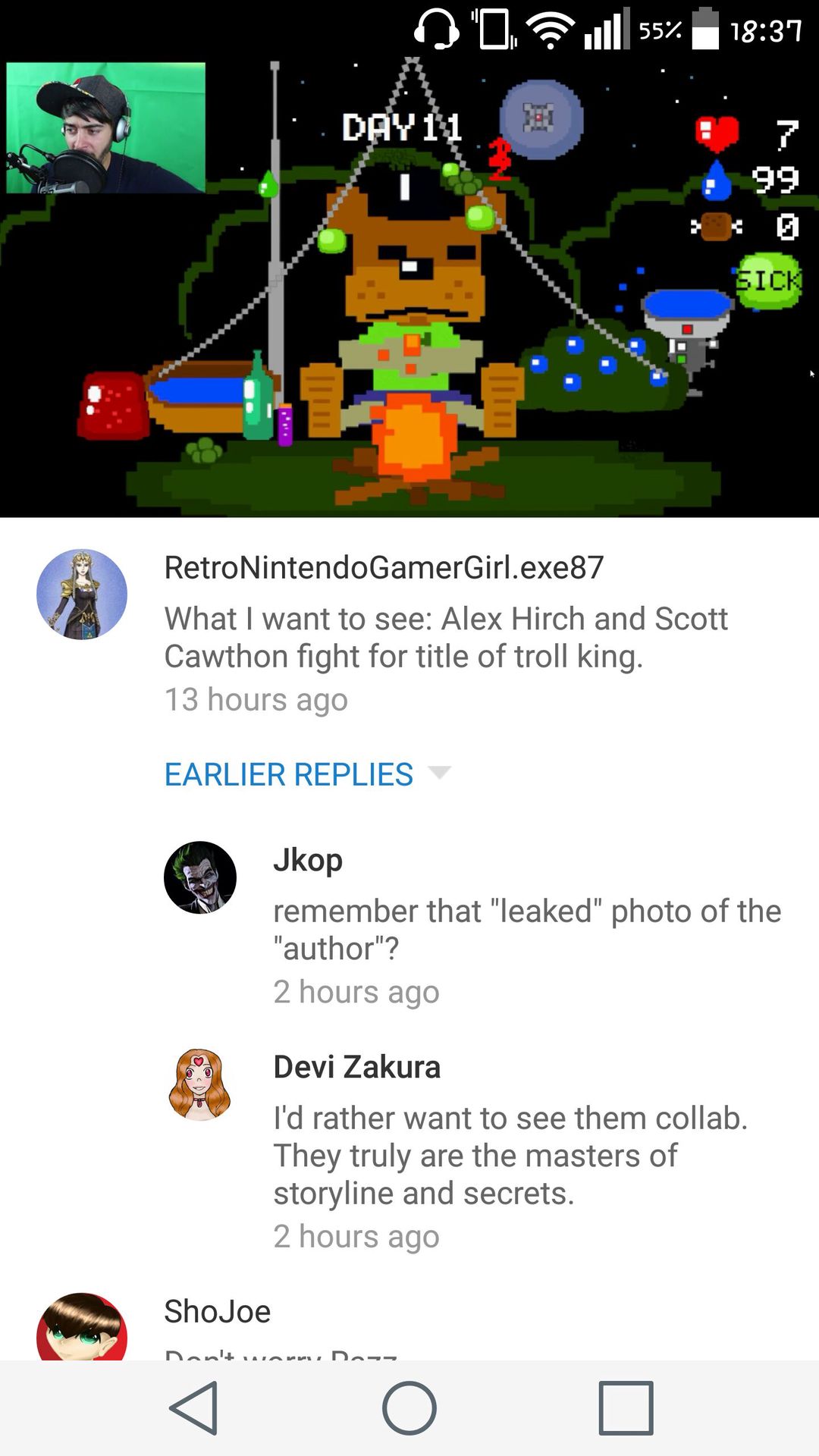Tap the battery indicator in status bar

pos(705,29)
